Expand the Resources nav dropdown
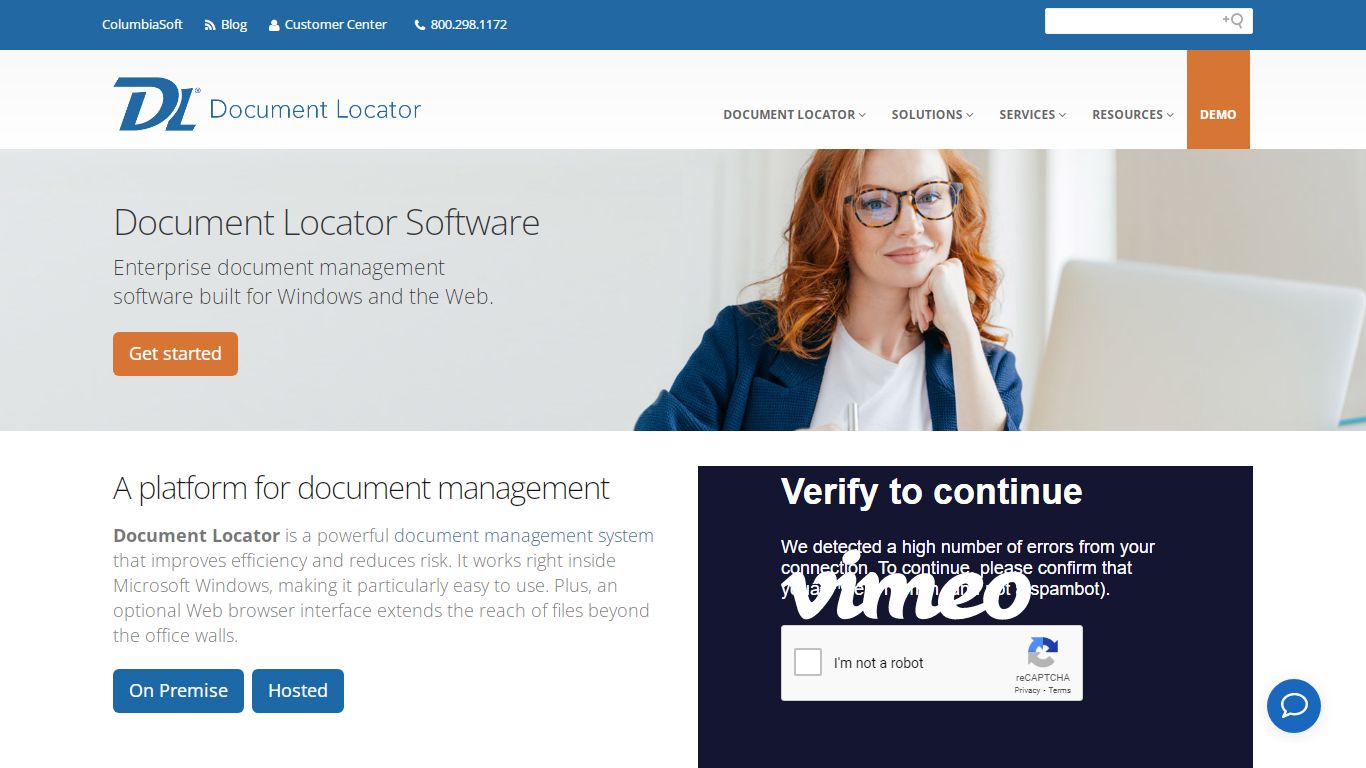Viewport: 1366px width, 768px height. coord(1133,115)
